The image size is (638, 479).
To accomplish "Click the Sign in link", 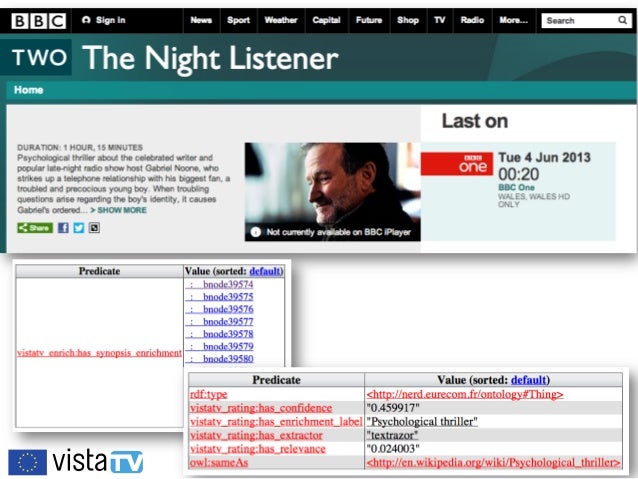I will tap(104, 20).
